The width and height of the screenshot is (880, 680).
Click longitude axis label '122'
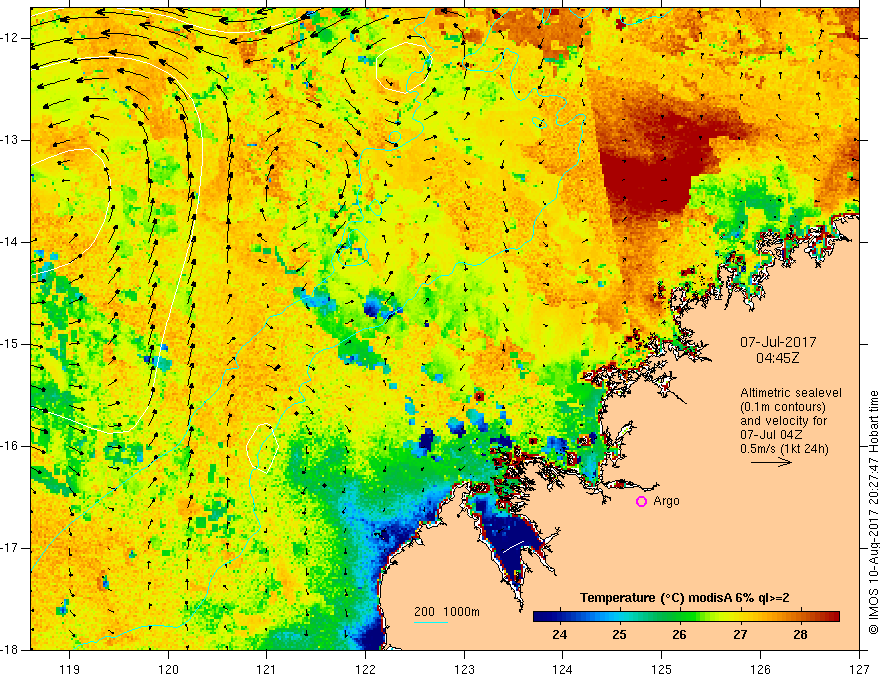[365, 669]
